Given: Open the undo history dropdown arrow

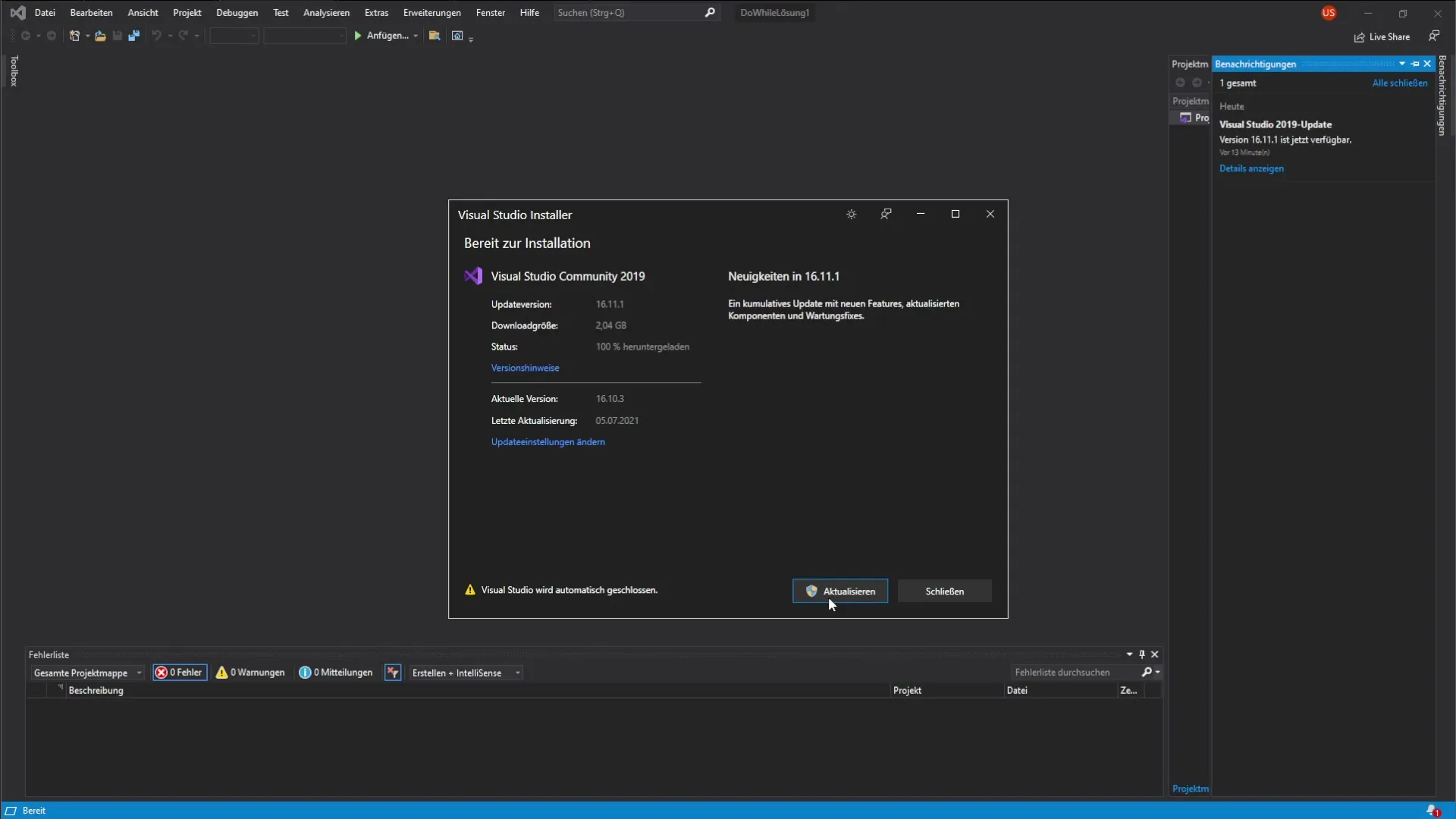Looking at the screenshot, I should coord(170,36).
